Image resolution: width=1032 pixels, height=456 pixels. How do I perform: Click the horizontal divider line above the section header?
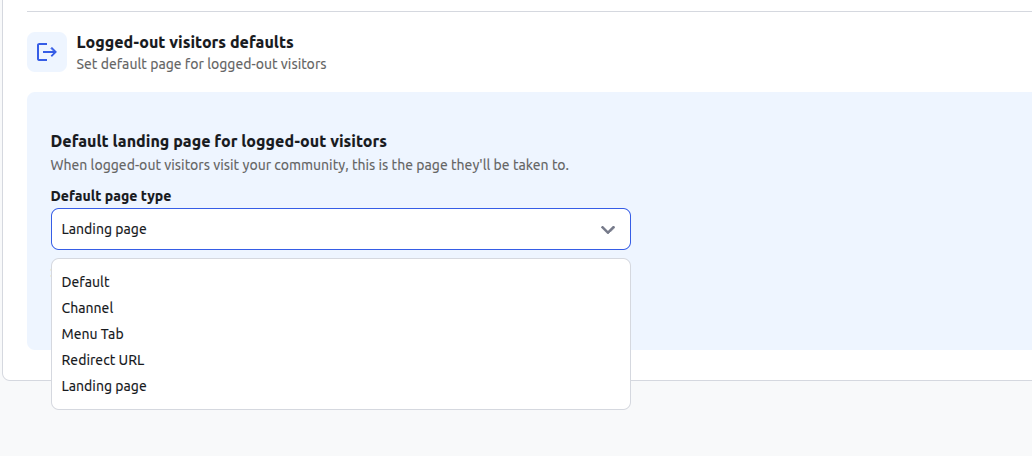[x=529, y=11]
